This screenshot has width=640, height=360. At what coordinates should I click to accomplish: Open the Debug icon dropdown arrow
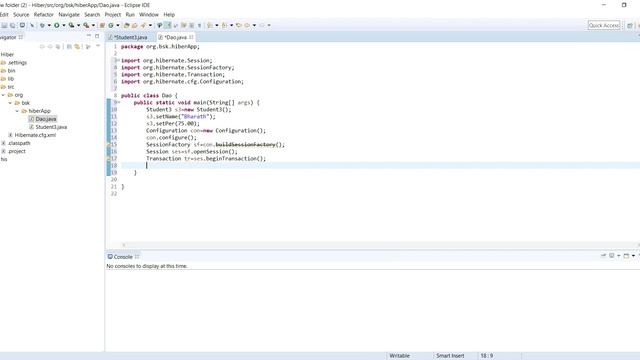click(x=49, y=25)
